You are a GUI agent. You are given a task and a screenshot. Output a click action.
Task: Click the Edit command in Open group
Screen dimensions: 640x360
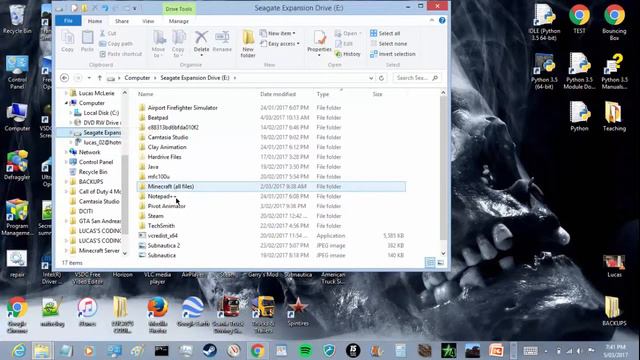pos(344,44)
